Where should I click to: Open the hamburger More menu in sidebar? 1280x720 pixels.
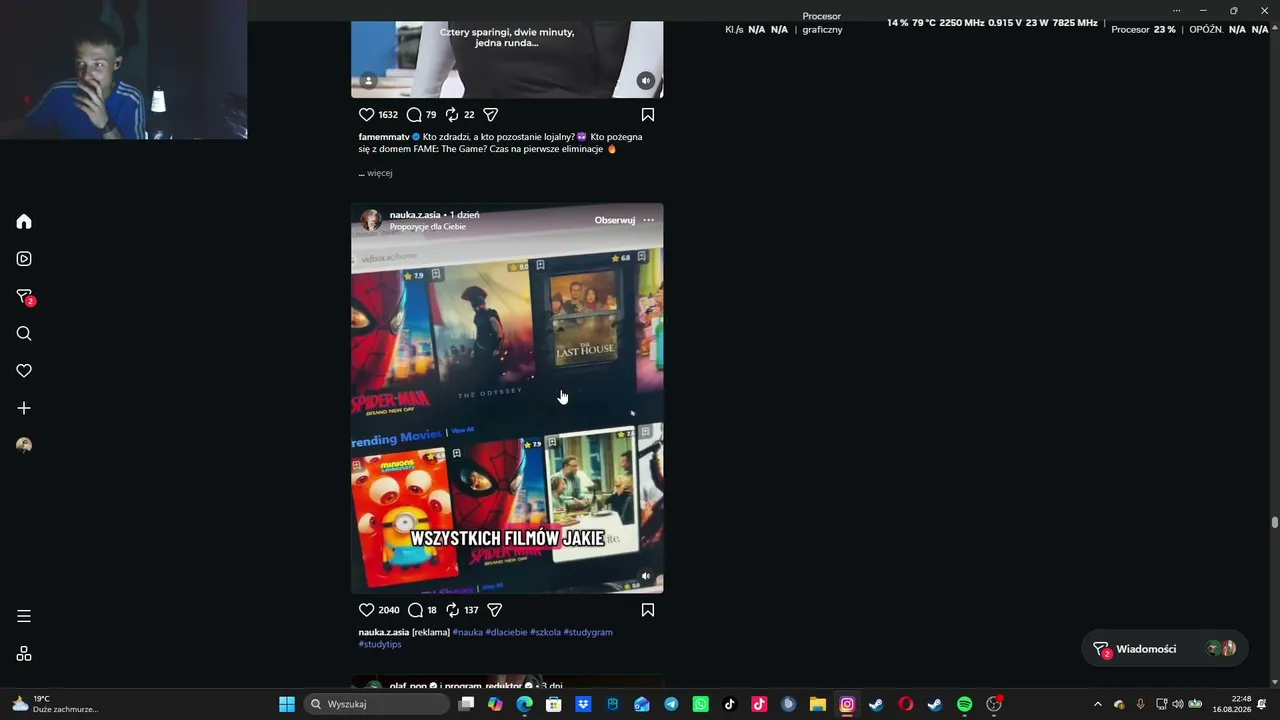click(x=24, y=616)
